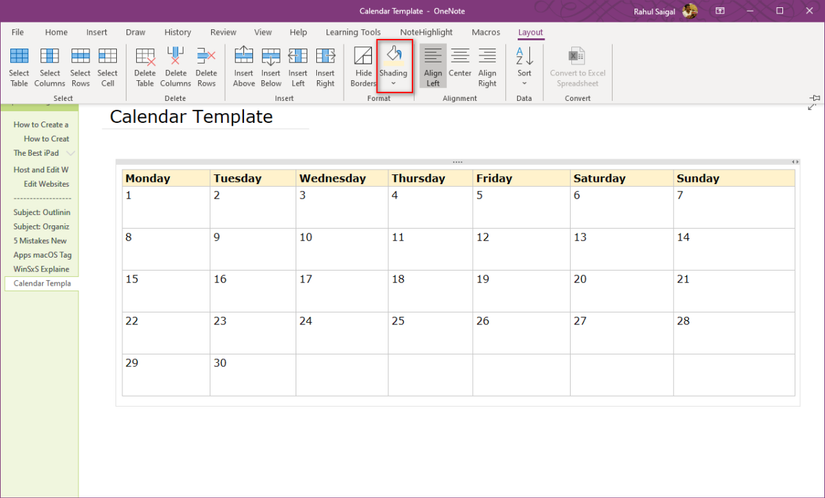Open the '5 Mistakes New' page
This screenshot has height=498, width=825.
pyautogui.click(x=40, y=241)
